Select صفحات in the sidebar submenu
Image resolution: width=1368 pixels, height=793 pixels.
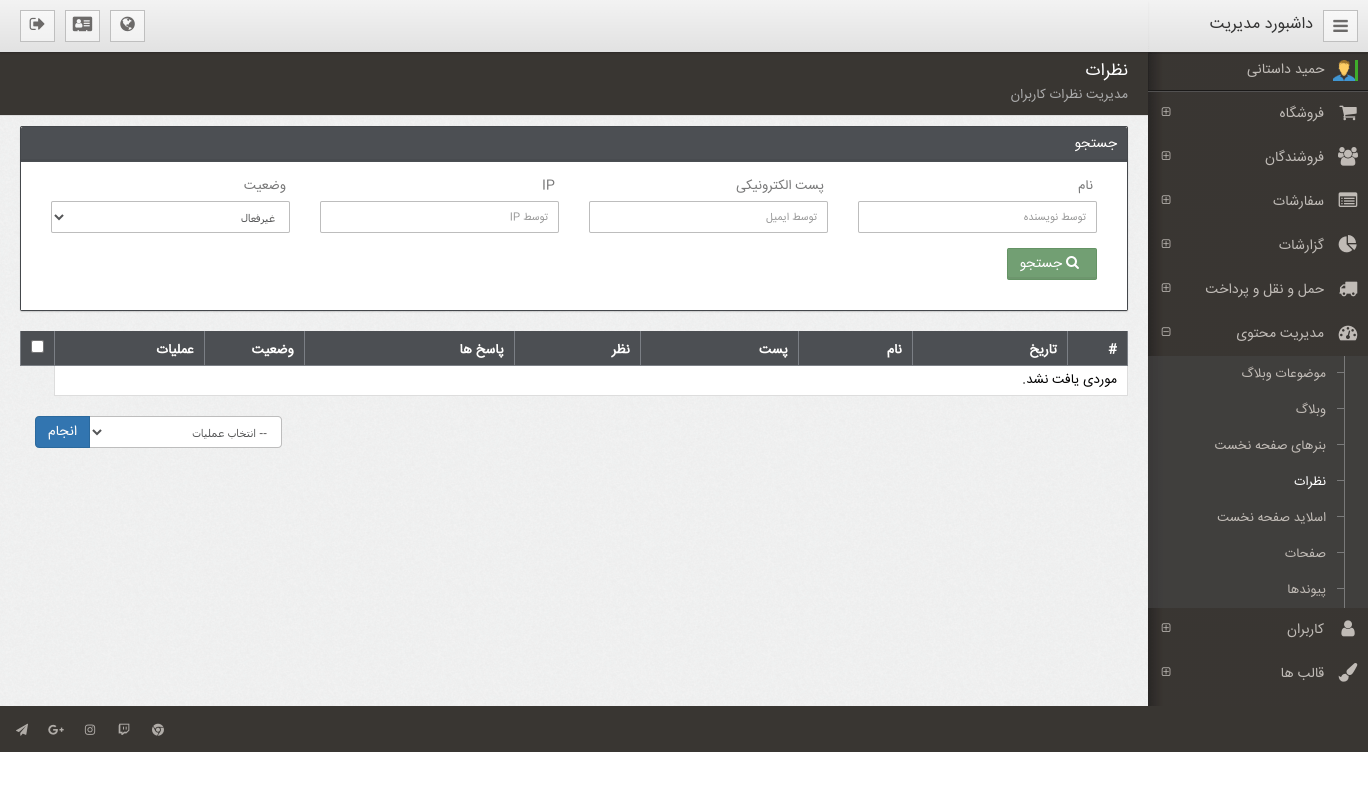1305,553
